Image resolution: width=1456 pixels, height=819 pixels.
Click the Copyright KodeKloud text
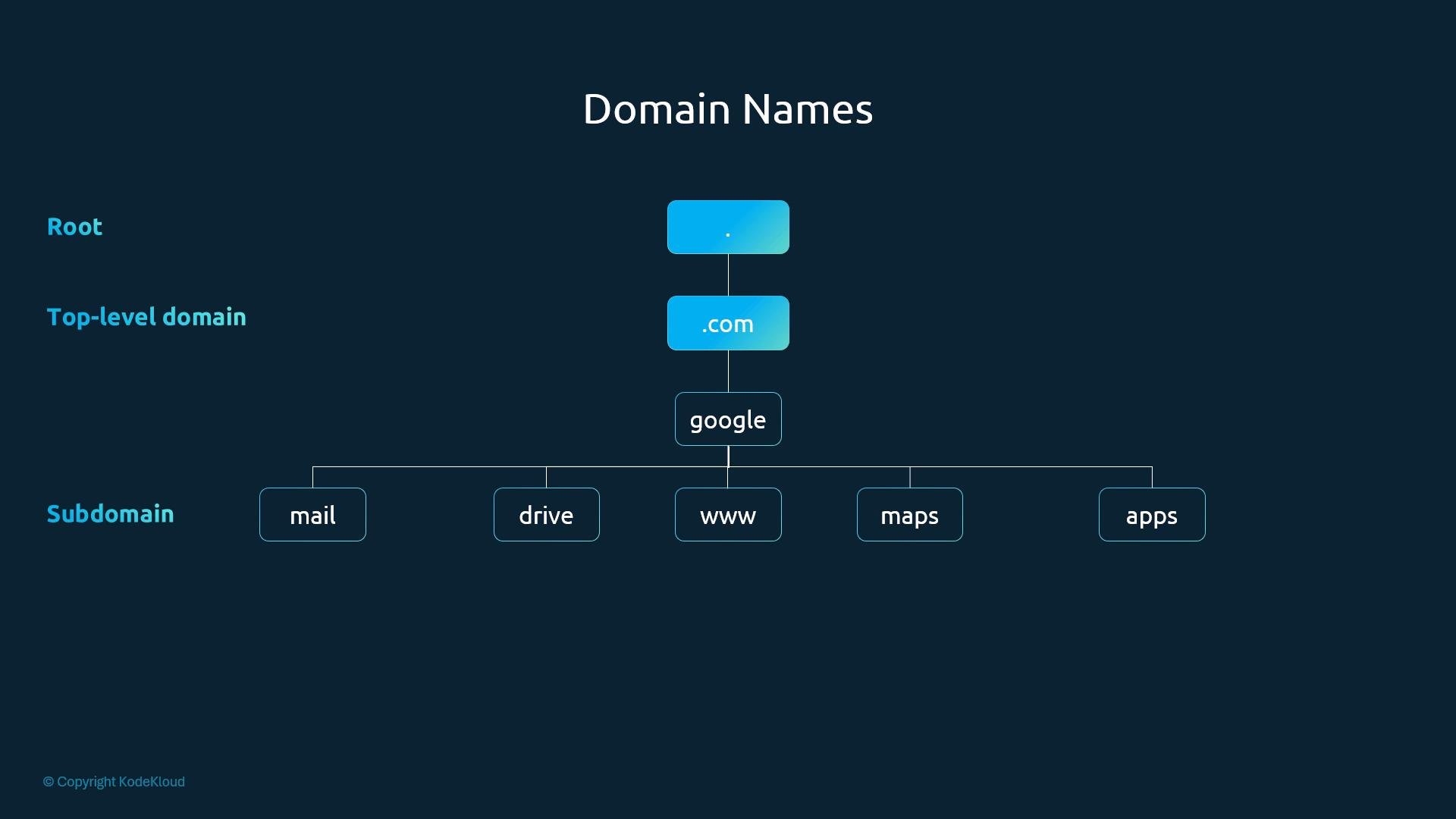tap(114, 782)
